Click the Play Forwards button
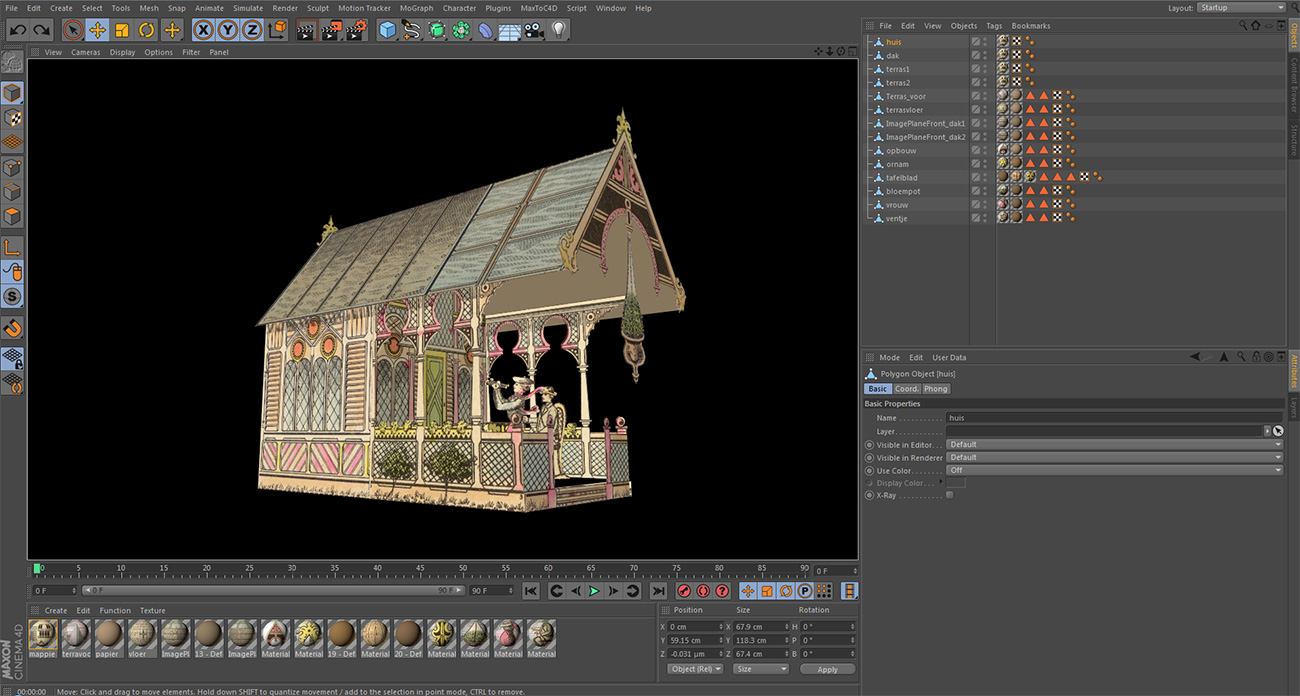The height and width of the screenshot is (696, 1300). pos(594,591)
